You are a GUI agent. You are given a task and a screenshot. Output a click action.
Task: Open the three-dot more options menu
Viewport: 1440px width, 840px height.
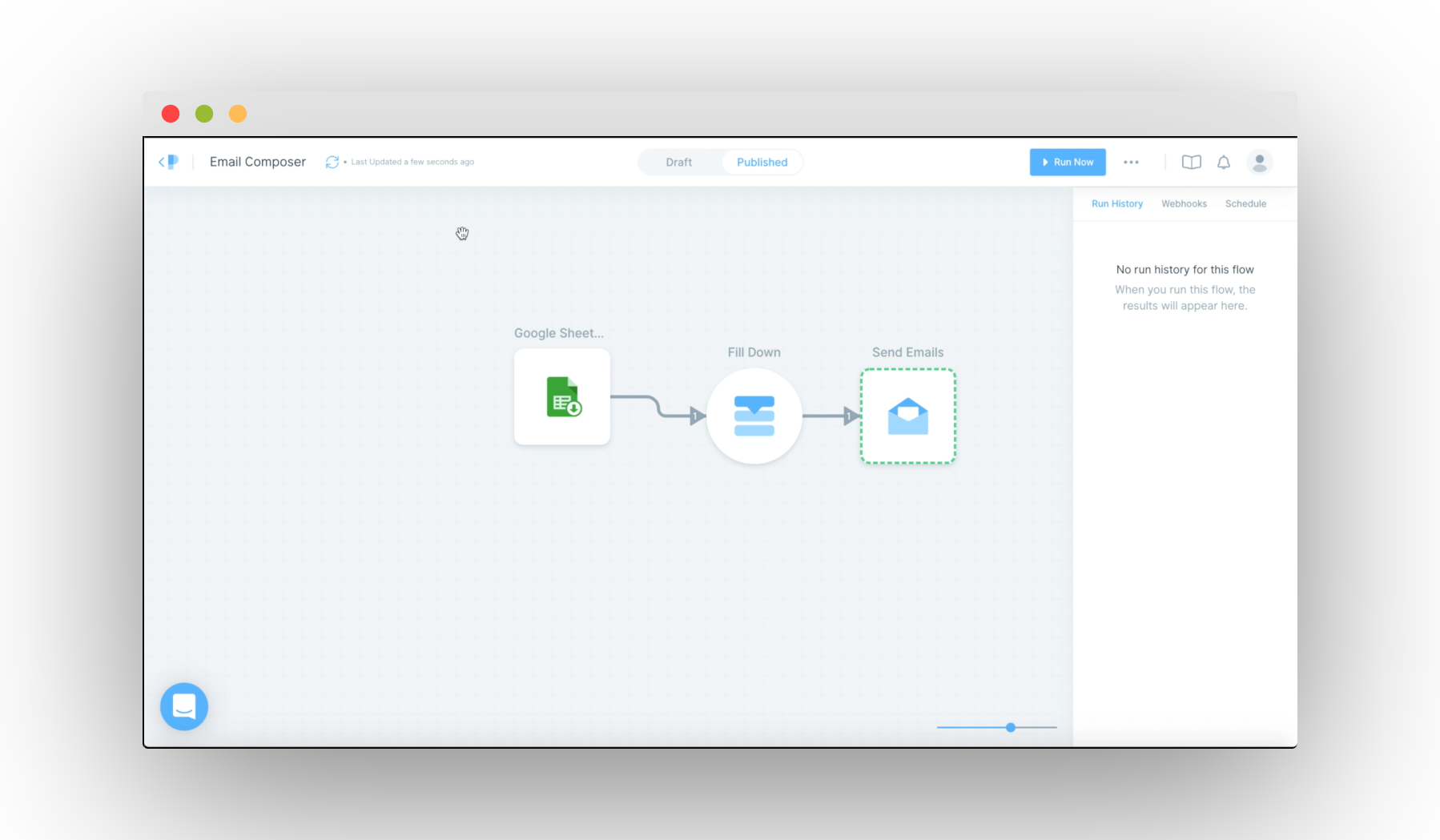coord(1131,163)
